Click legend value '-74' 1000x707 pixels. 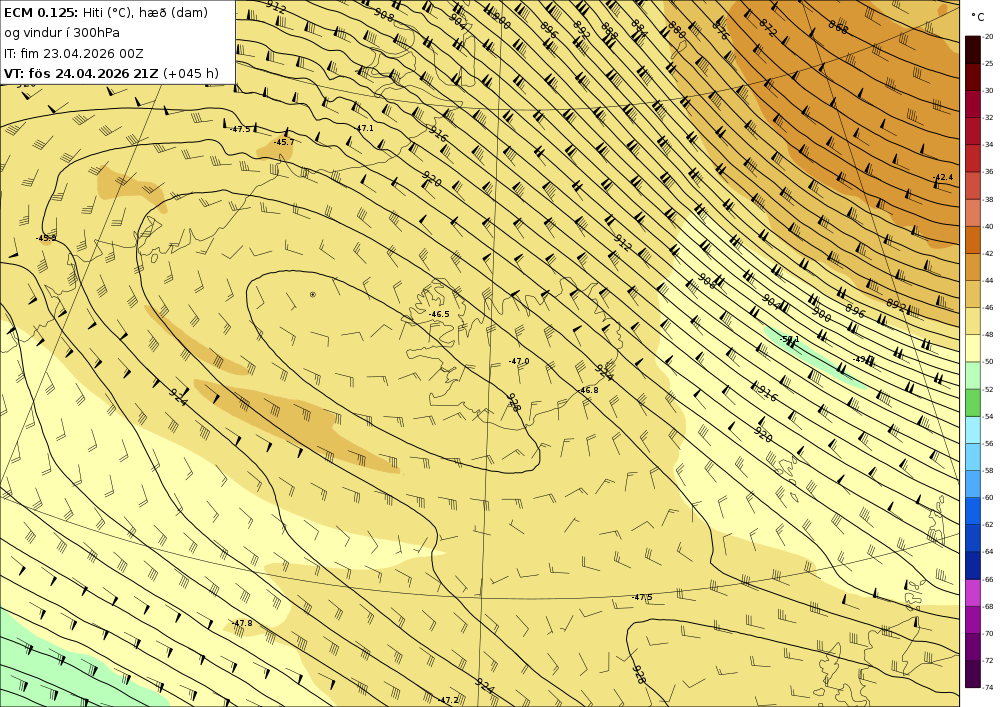989,687
